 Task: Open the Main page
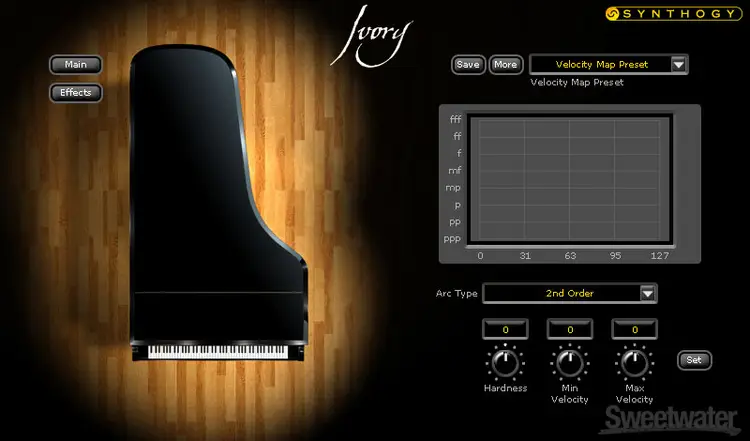click(x=76, y=65)
